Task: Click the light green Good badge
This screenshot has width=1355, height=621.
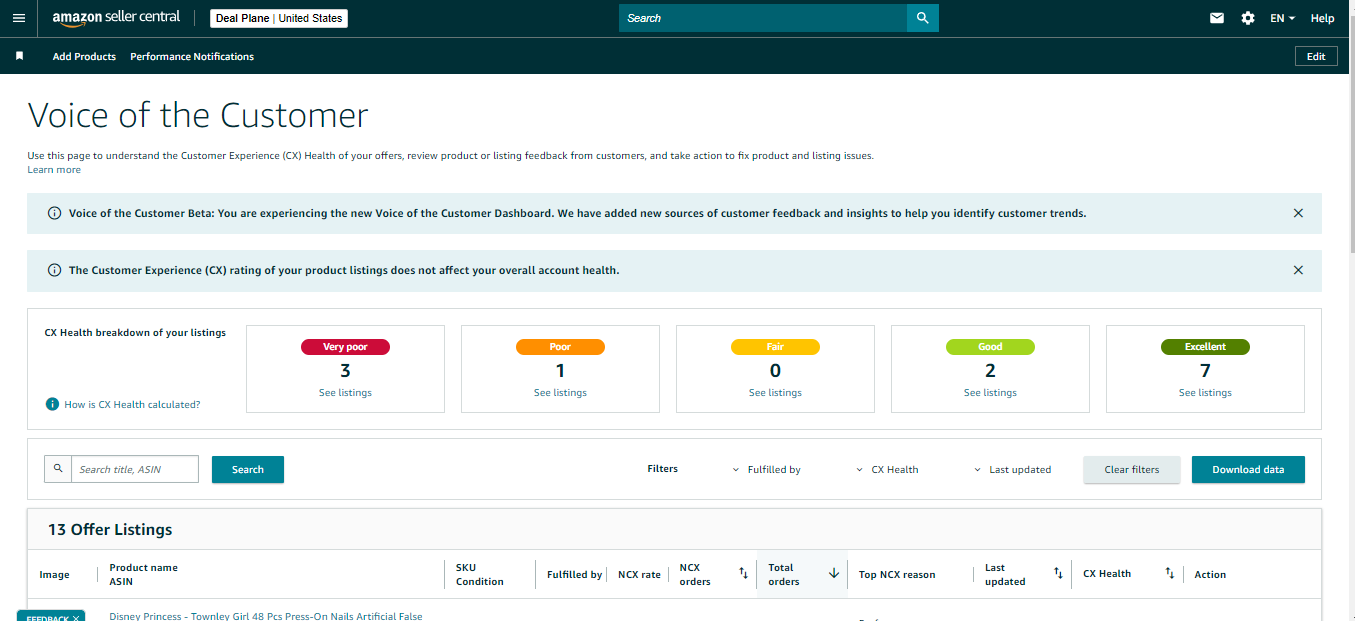Action: coord(990,347)
